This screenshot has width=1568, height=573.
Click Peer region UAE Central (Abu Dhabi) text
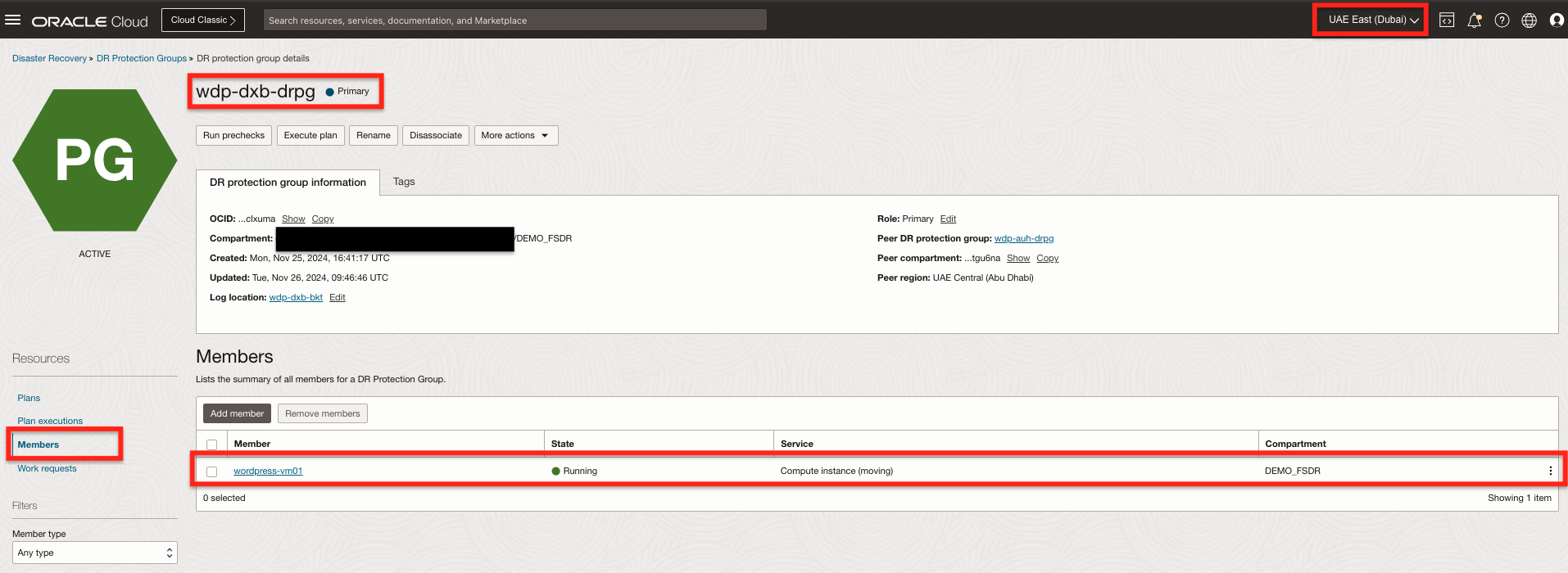[955, 277]
